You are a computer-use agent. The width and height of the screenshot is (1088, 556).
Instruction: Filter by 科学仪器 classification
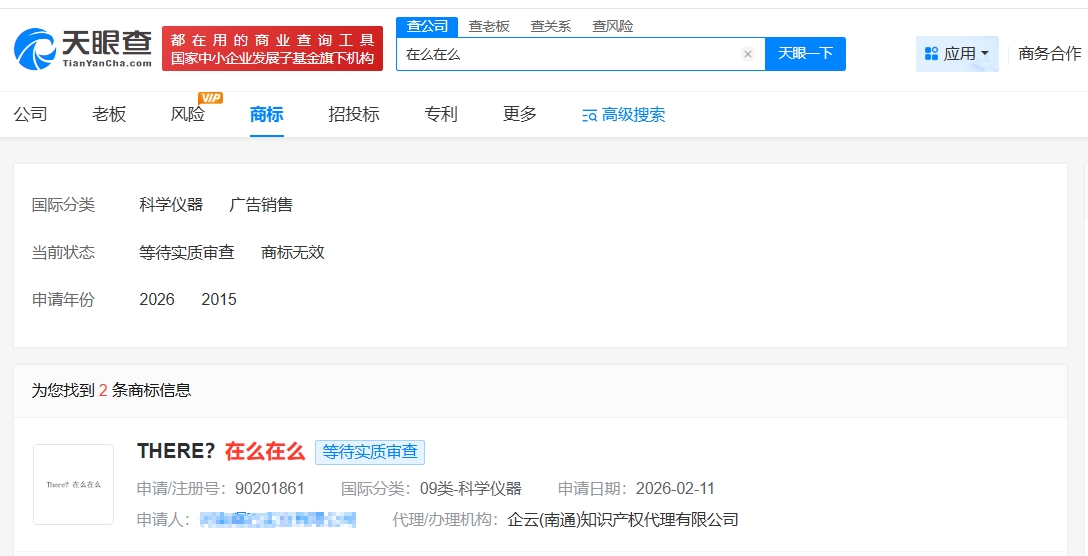[171, 205]
